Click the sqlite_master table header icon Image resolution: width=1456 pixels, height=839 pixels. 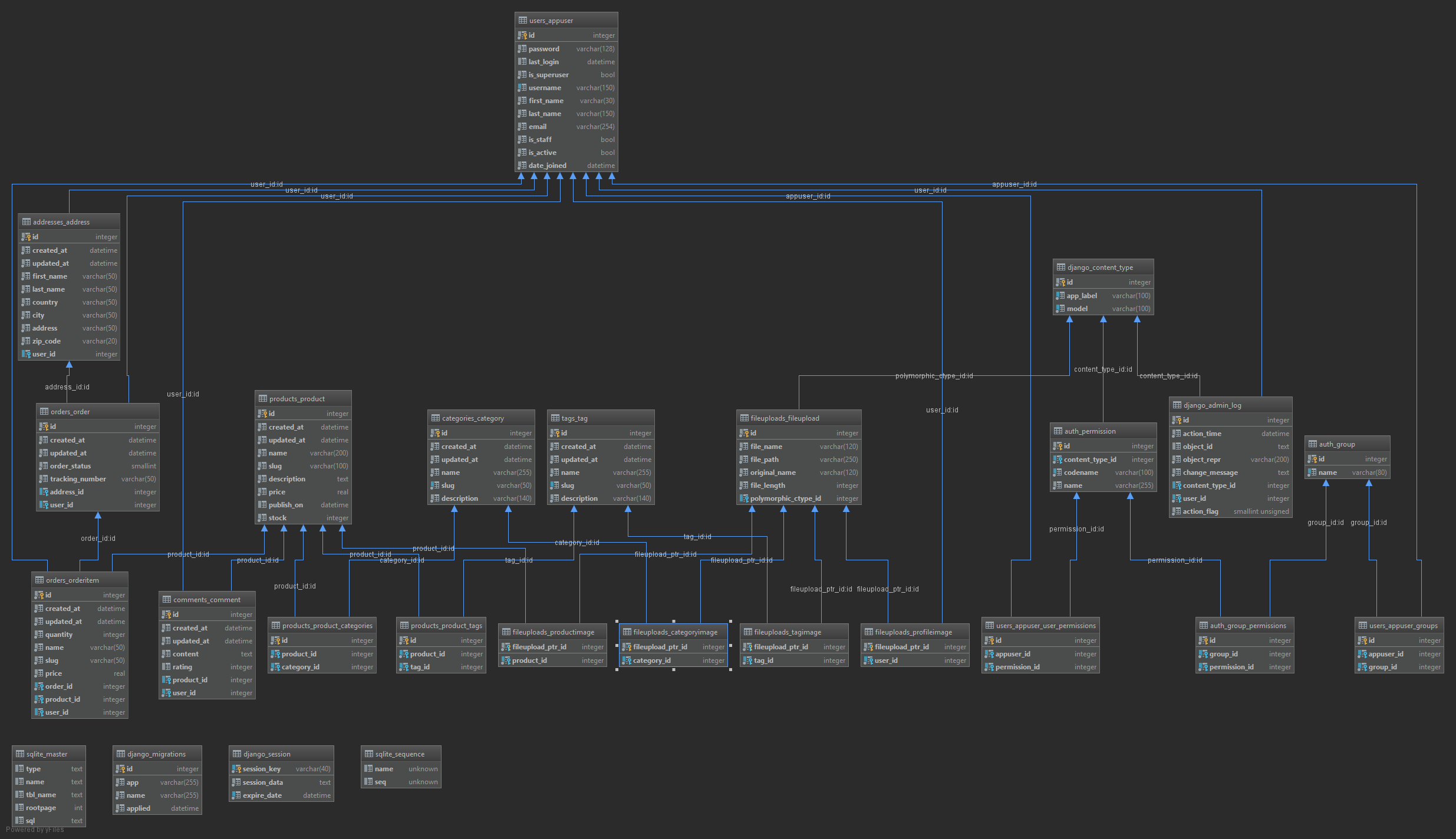20,754
